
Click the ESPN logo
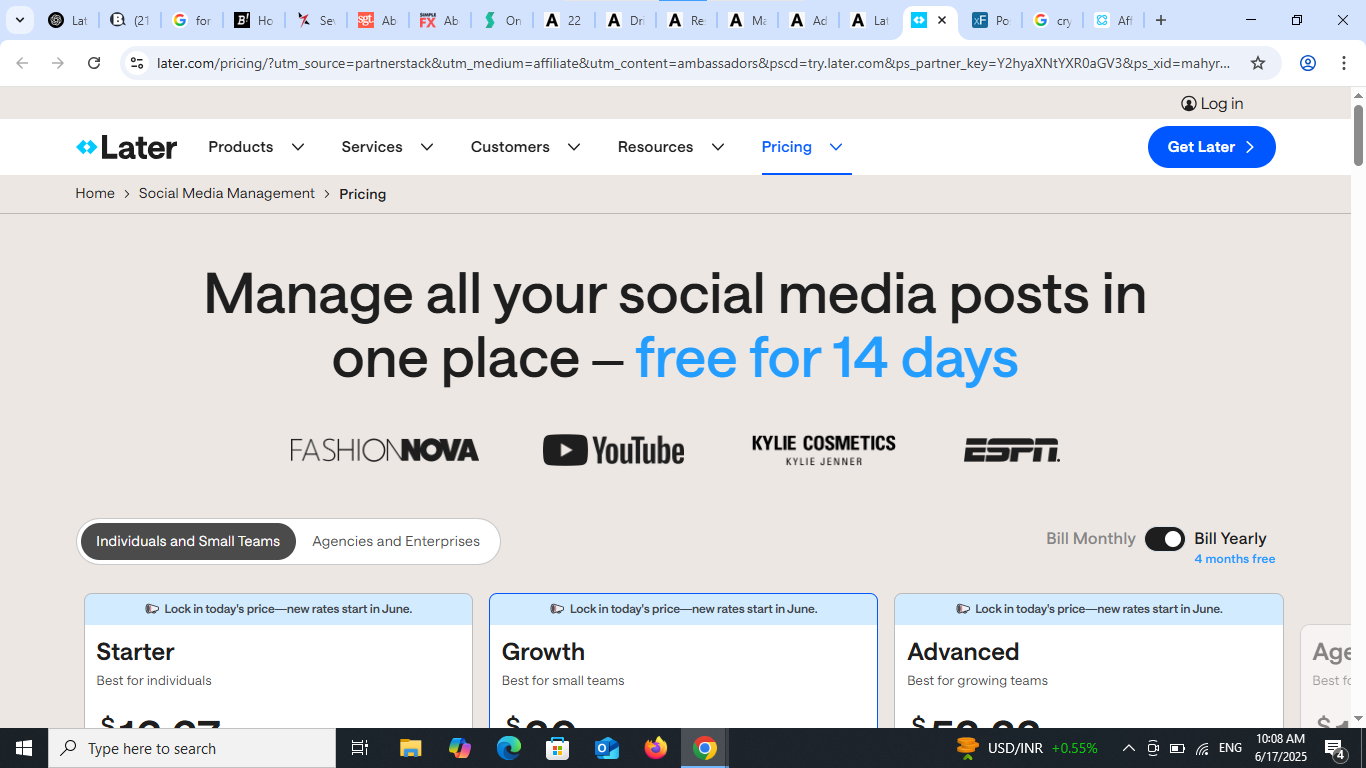pyautogui.click(x=1012, y=450)
